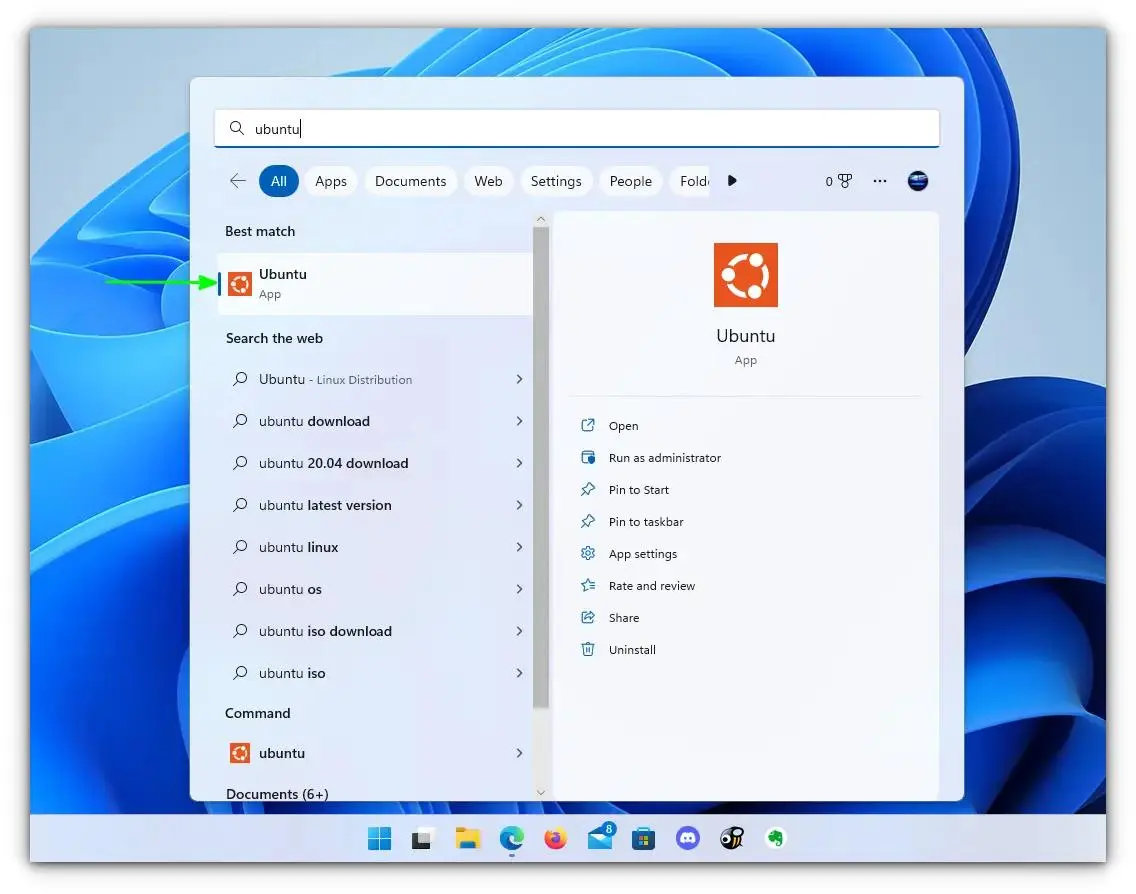Click Uninstall for Ubuntu
This screenshot has width=1136, height=894.
632,650
